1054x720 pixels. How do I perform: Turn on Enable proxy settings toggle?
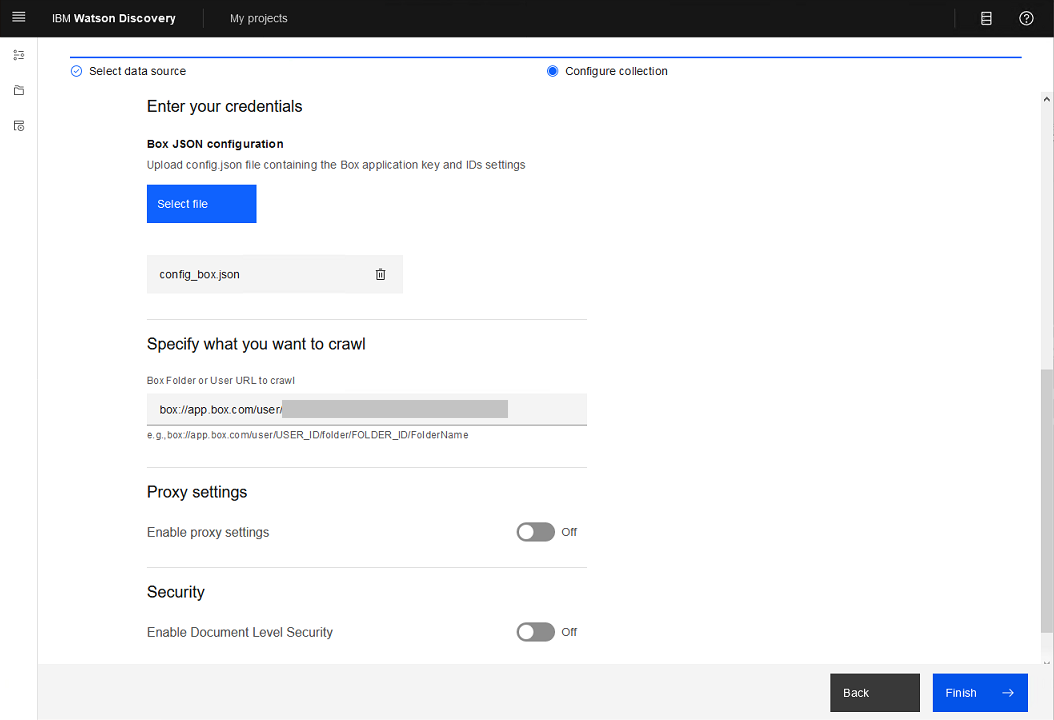pos(536,532)
